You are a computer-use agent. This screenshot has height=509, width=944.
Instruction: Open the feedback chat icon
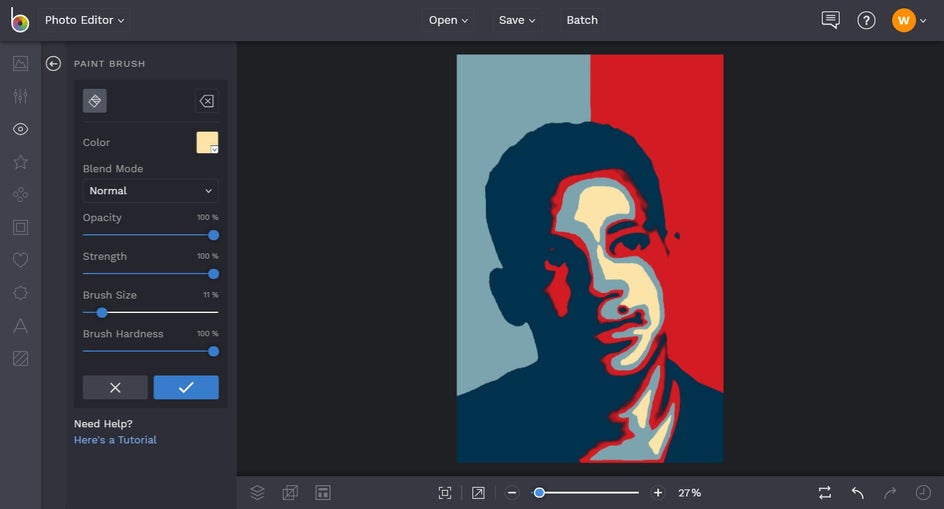click(830, 20)
